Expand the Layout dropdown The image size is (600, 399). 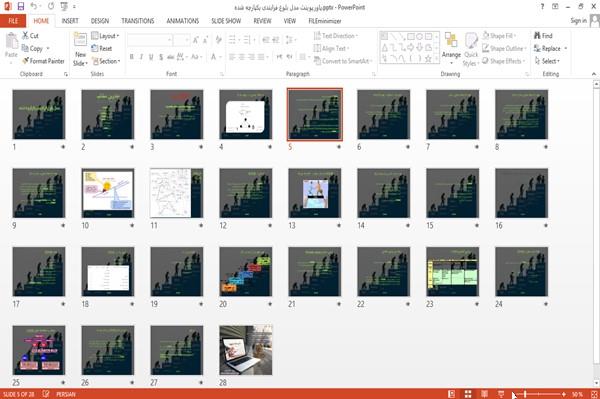tap(105, 36)
